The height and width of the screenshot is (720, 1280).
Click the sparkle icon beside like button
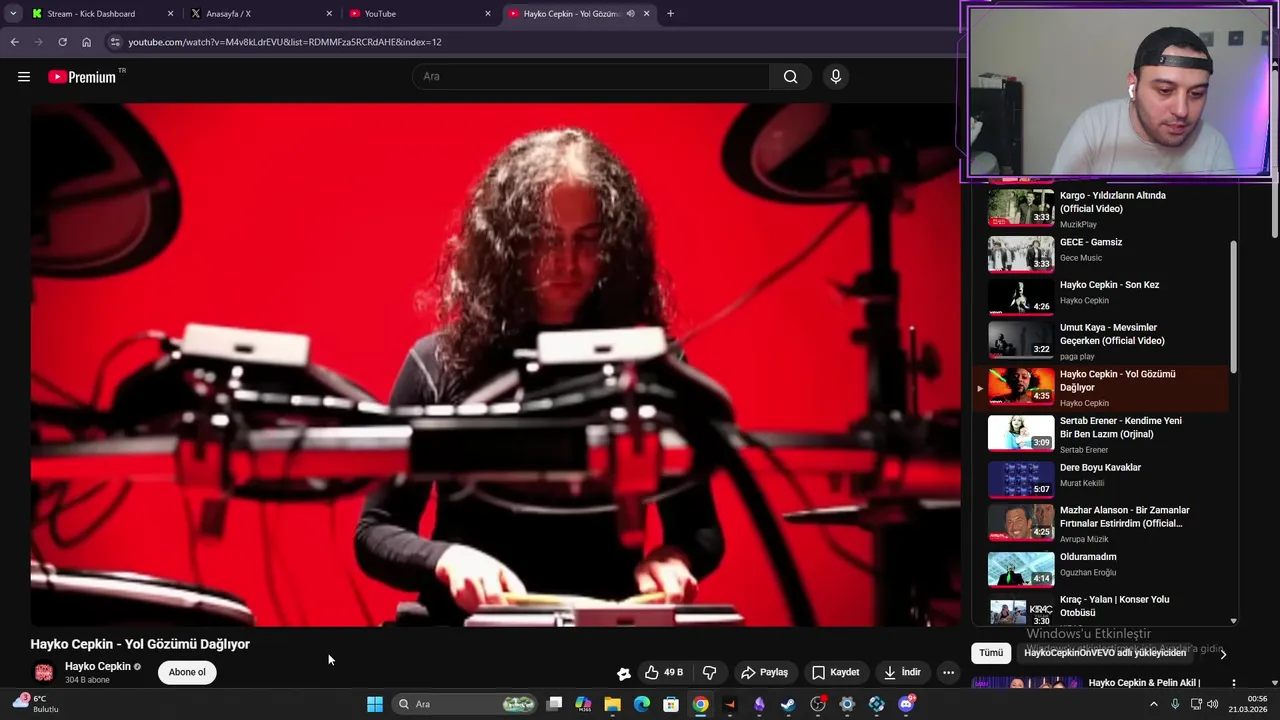623,673
